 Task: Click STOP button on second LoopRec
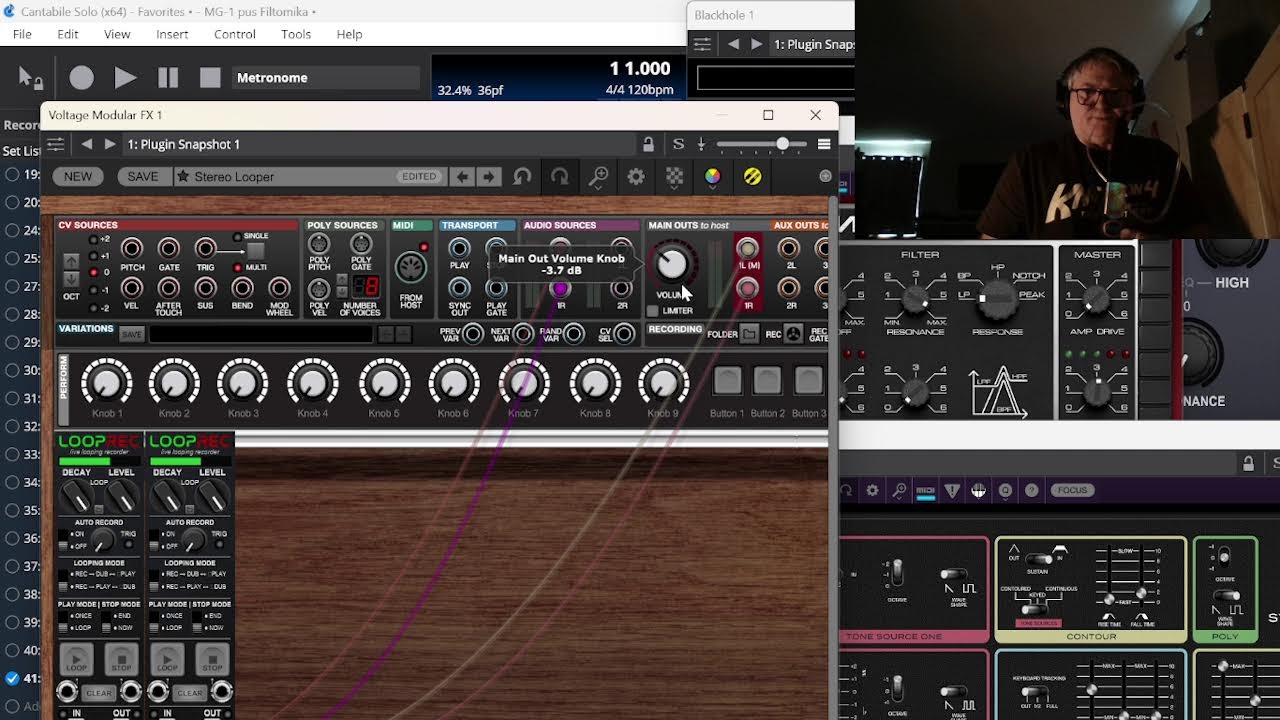point(212,660)
